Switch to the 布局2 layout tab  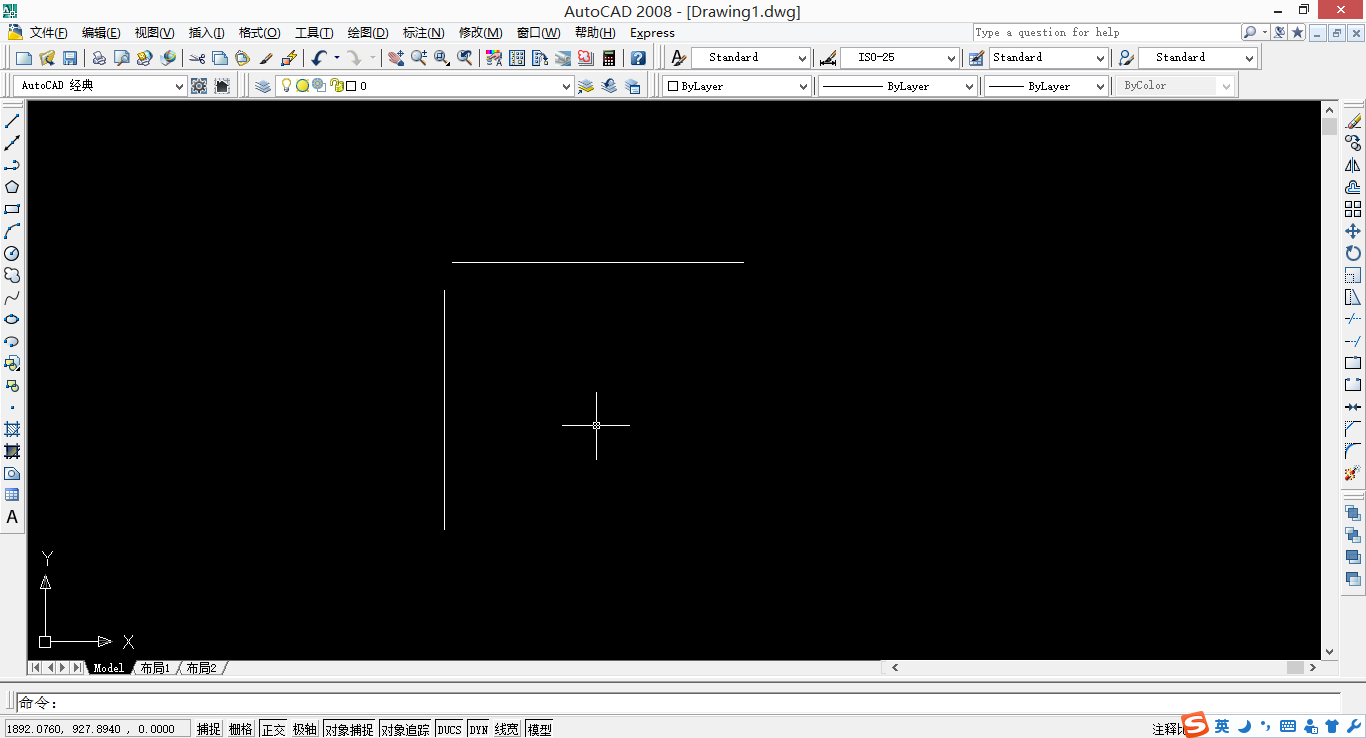point(201,668)
